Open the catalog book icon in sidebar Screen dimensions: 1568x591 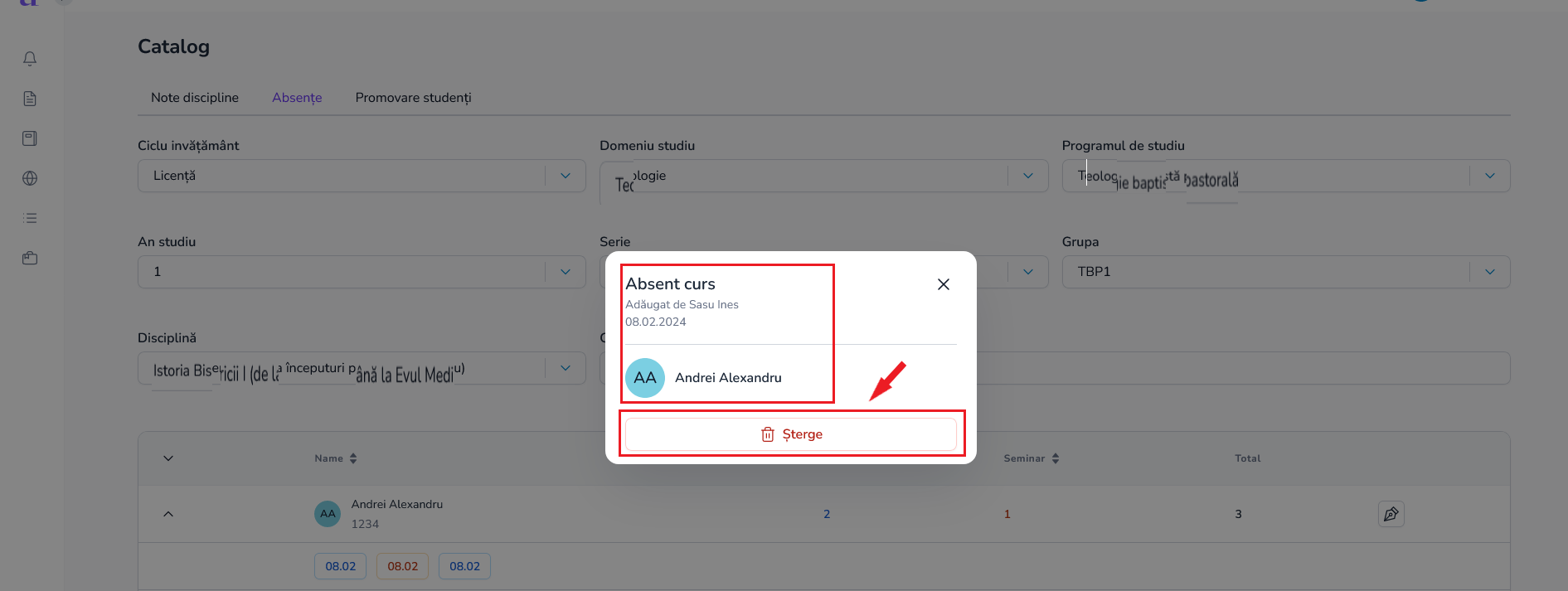30,138
